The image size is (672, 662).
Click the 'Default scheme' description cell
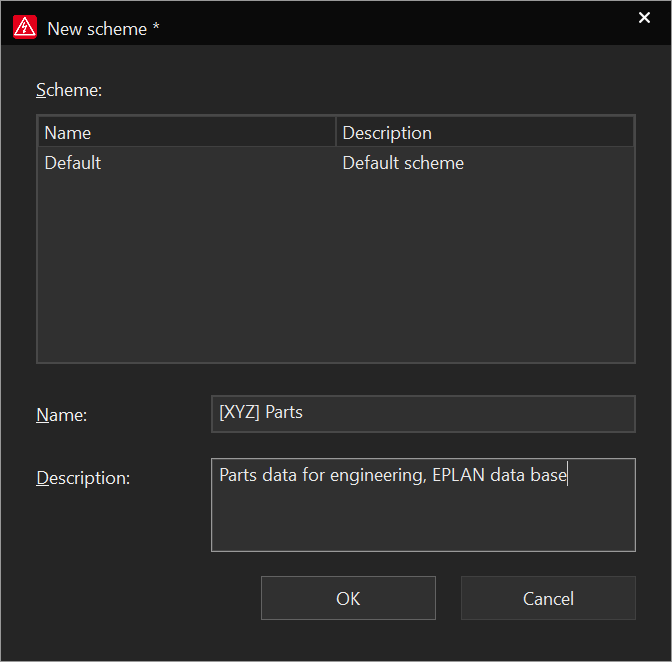[403, 163]
